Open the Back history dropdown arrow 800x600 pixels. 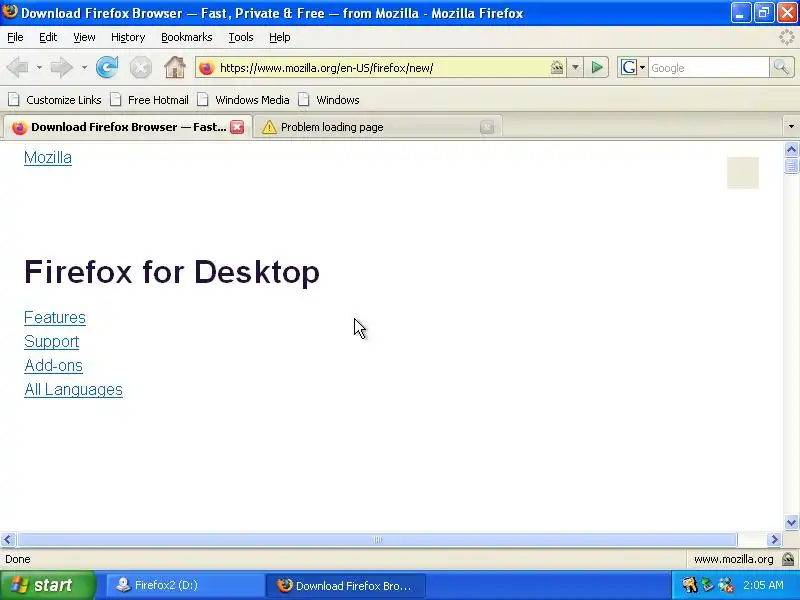39,67
